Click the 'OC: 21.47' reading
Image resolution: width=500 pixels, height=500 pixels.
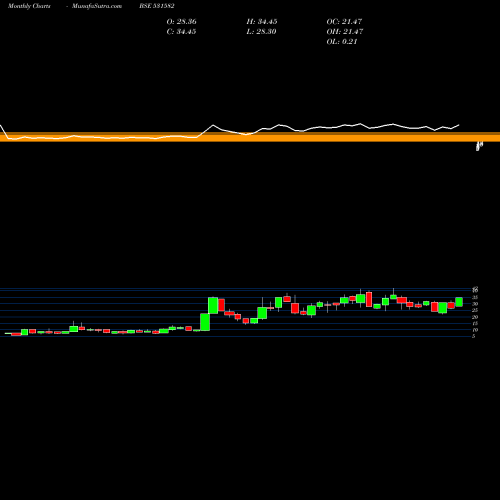tap(344, 22)
